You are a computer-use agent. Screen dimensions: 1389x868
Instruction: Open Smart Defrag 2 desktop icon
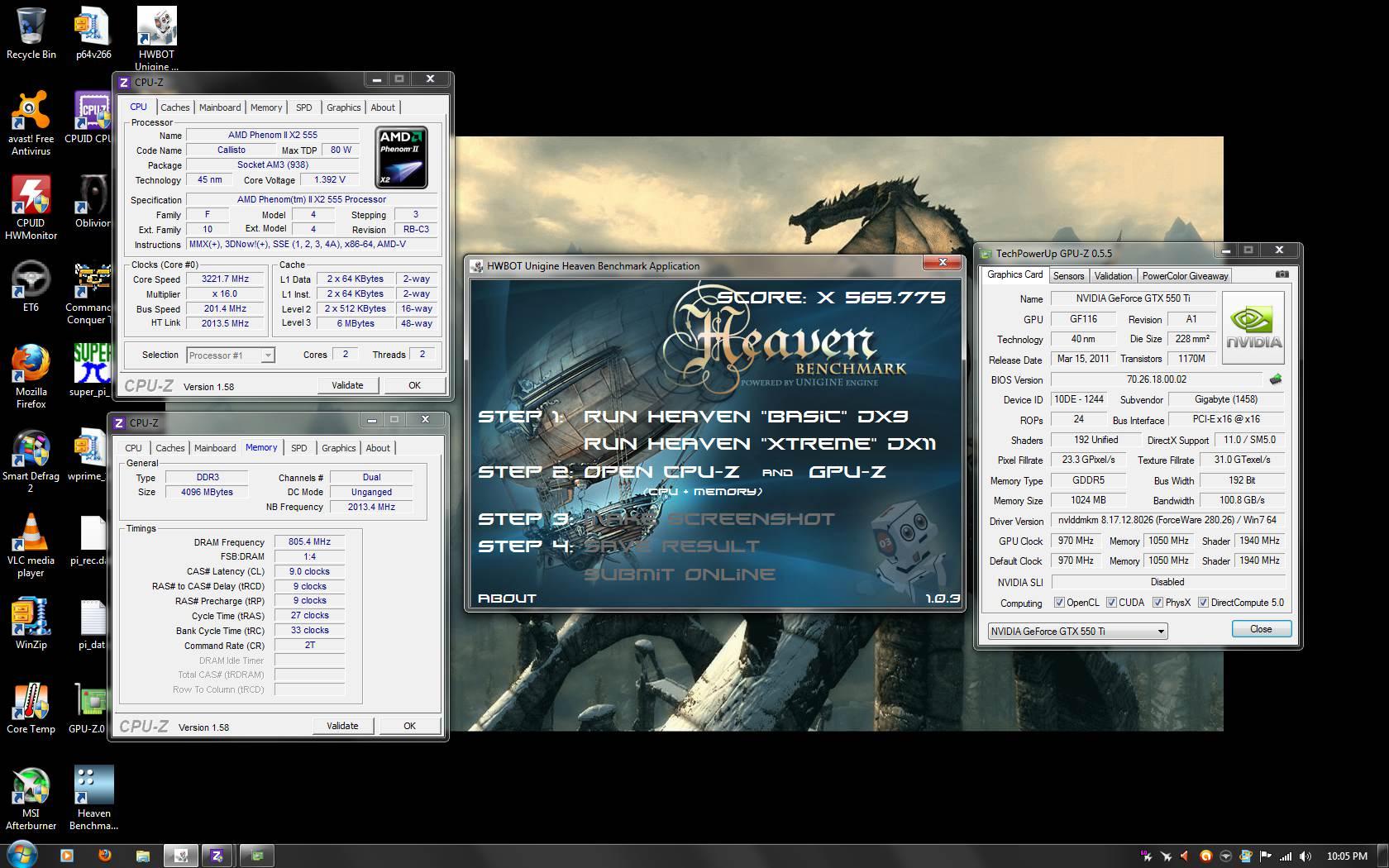(31, 461)
